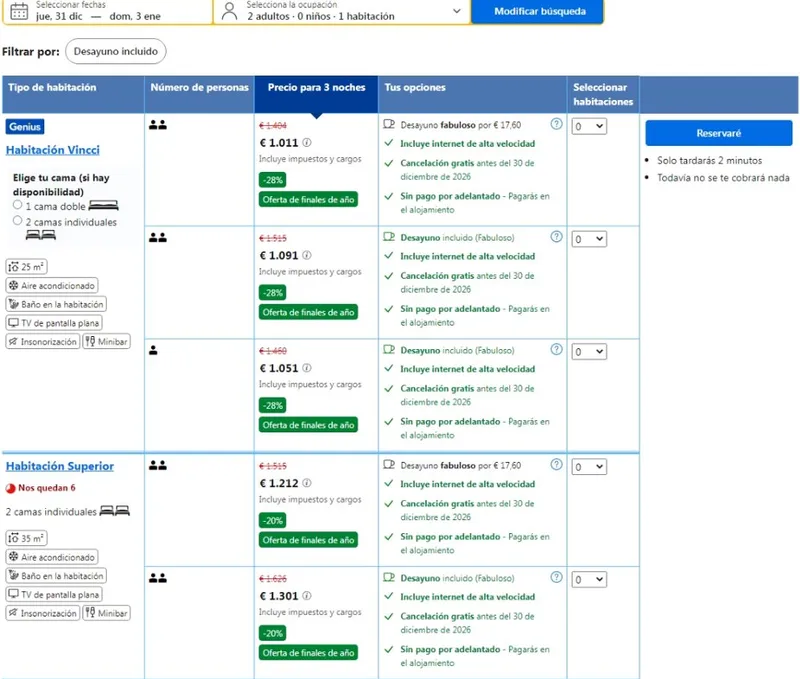This screenshot has width=800, height=679.
Task: Open price info icon next to € 1.301
Action: [x=307, y=595]
